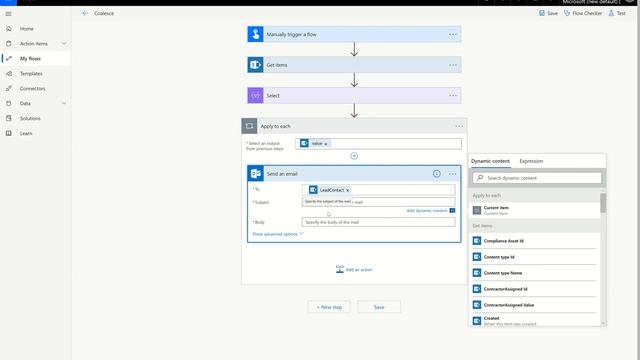The height and width of the screenshot is (360, 640).
Task: Expand the Action items chevron
Action: point(64,44)
